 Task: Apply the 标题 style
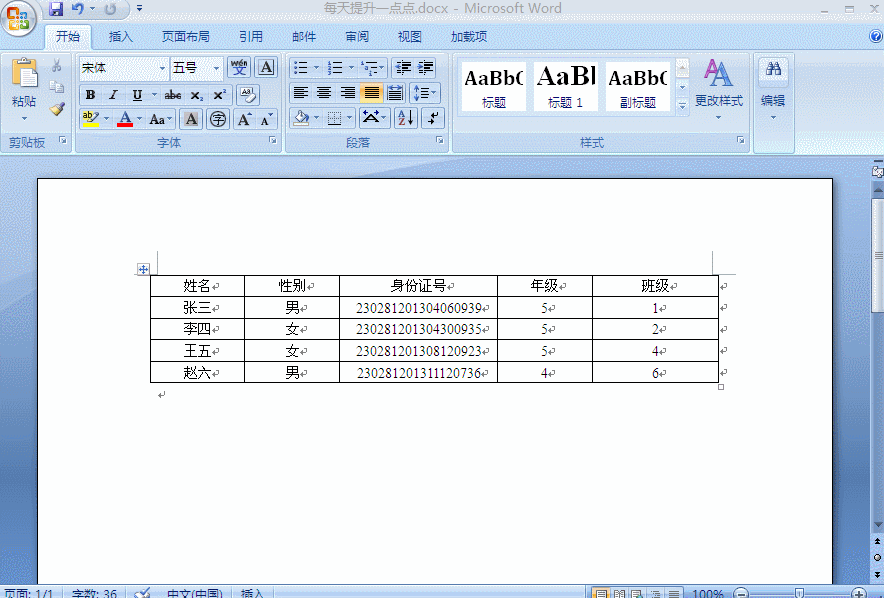(x=494, y=86)
